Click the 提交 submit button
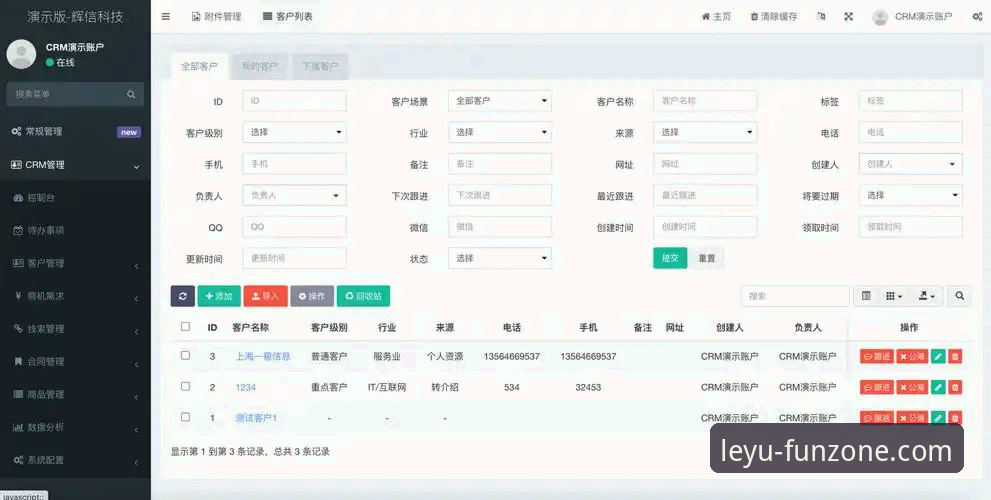Screen dimensions: 991x500 click(x=670, y=258)
